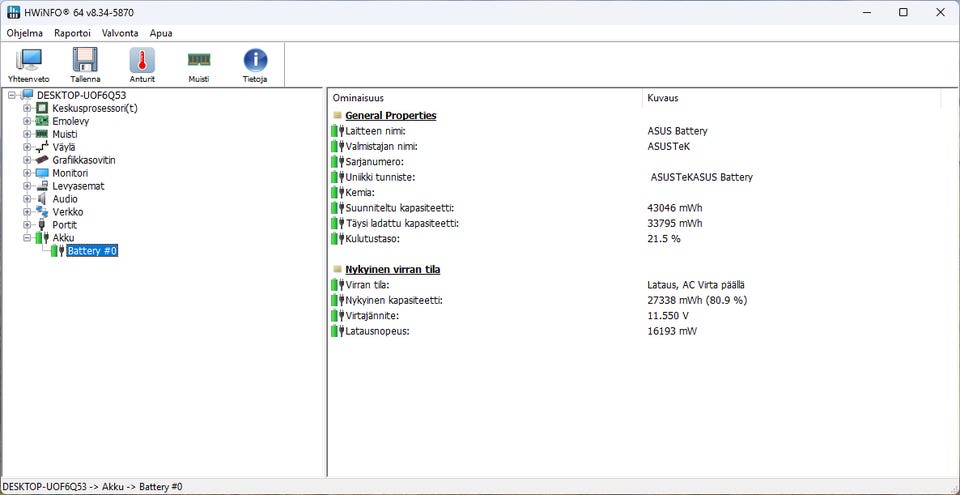This screenshot has width=960, height=495.
Task: Select the Levyasemat tree label
Action: (x=78, y=186)
